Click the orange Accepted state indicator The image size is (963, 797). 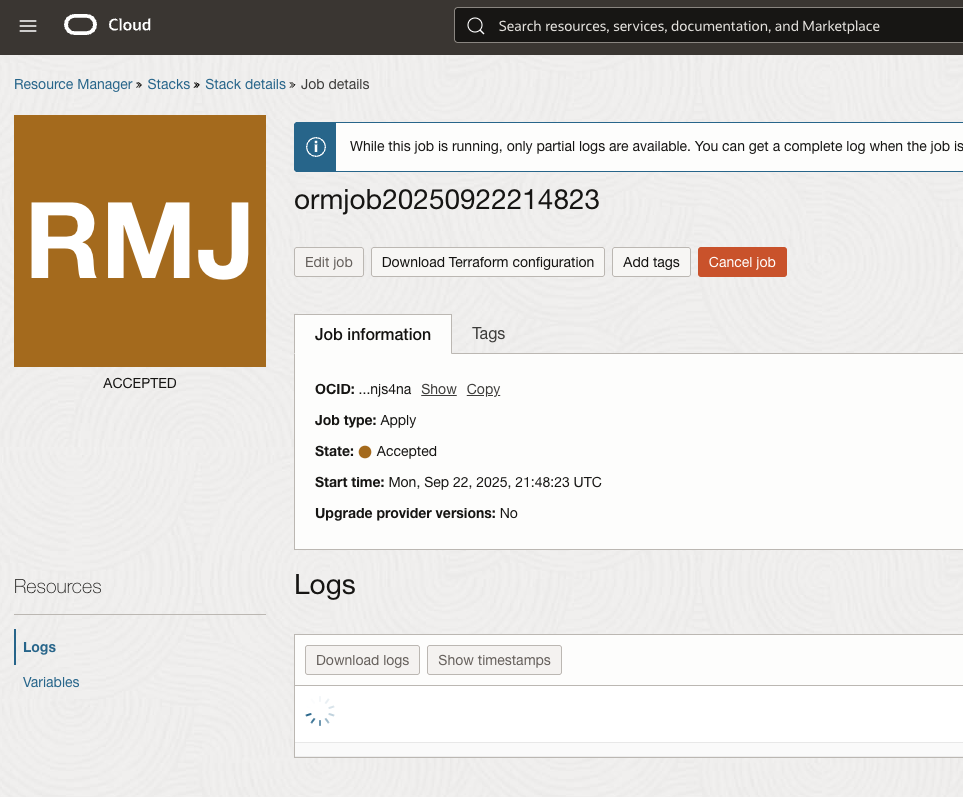[365, 452]
